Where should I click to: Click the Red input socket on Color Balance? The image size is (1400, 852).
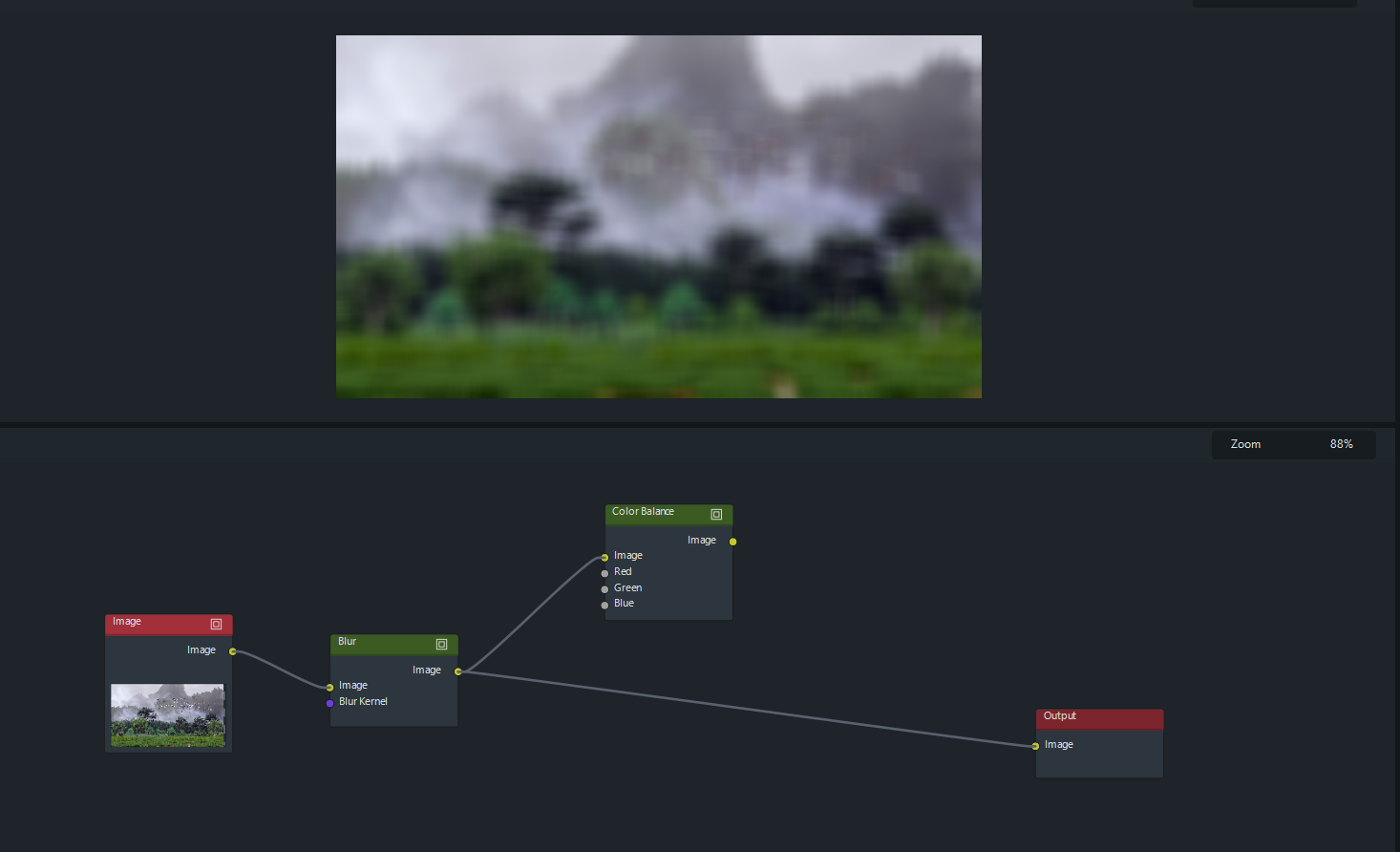pyautogui.click(x=605, y=572)
